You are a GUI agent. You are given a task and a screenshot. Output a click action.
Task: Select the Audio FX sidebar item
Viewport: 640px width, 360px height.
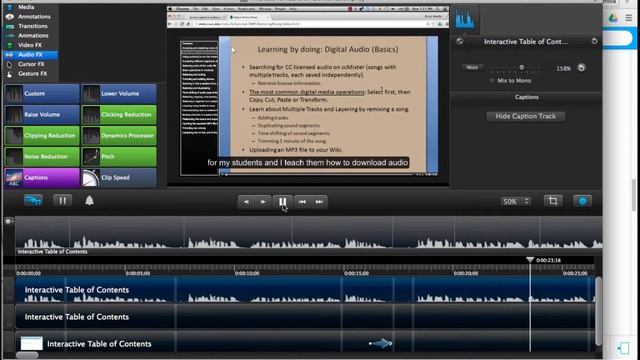(x=30, y=54)
